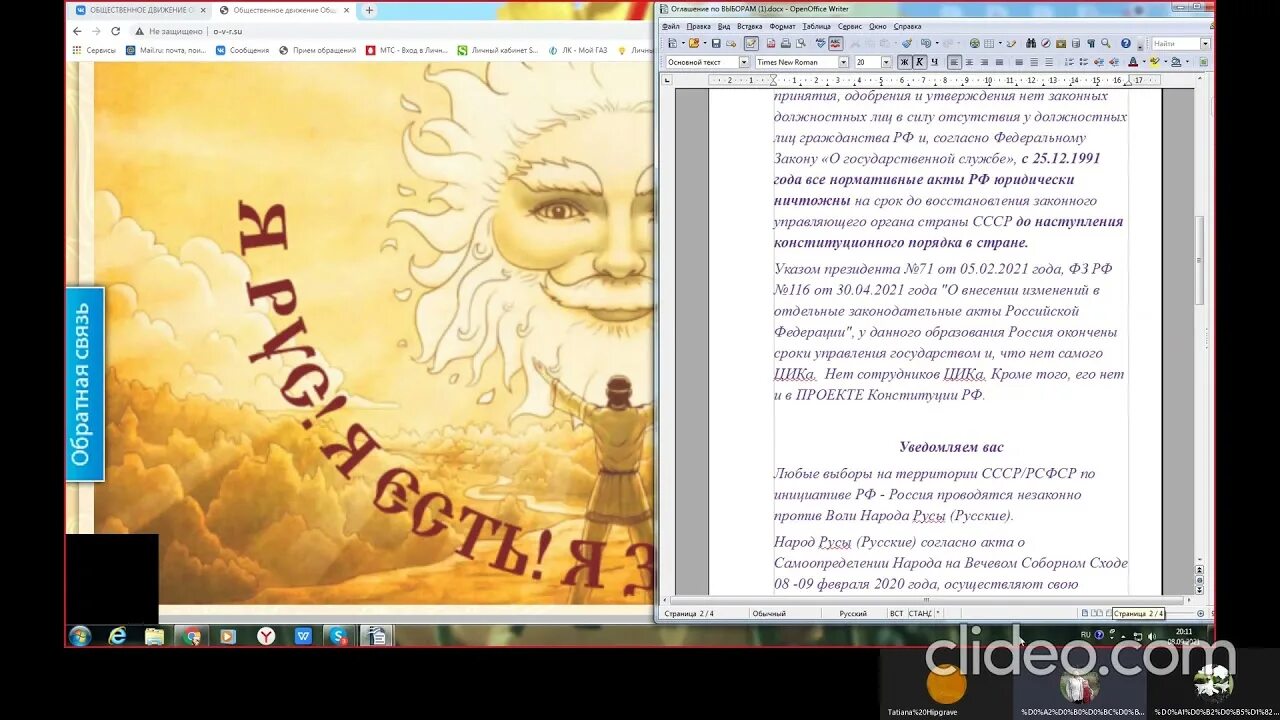1280x720 pixels.
Task: Click the Open file icon in Writer
Action: pos(694,43)
